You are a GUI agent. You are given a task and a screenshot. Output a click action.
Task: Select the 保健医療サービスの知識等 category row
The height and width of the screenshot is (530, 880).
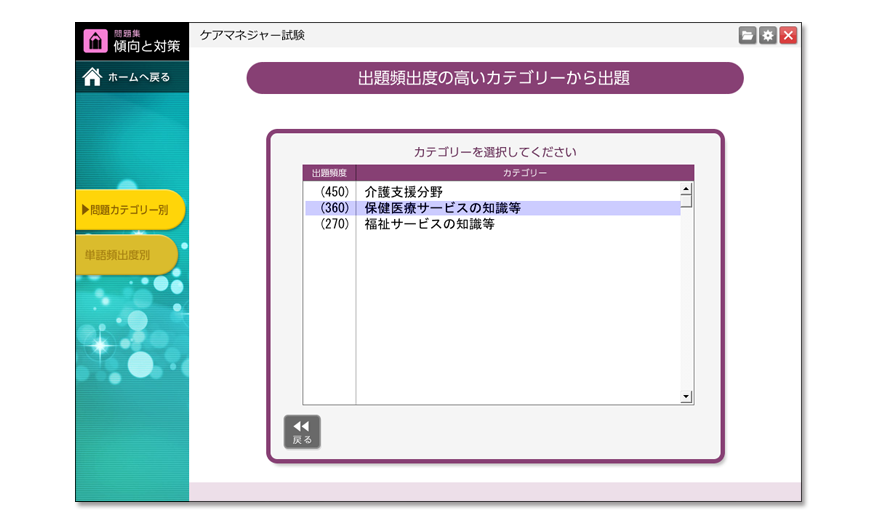(493, 208)
